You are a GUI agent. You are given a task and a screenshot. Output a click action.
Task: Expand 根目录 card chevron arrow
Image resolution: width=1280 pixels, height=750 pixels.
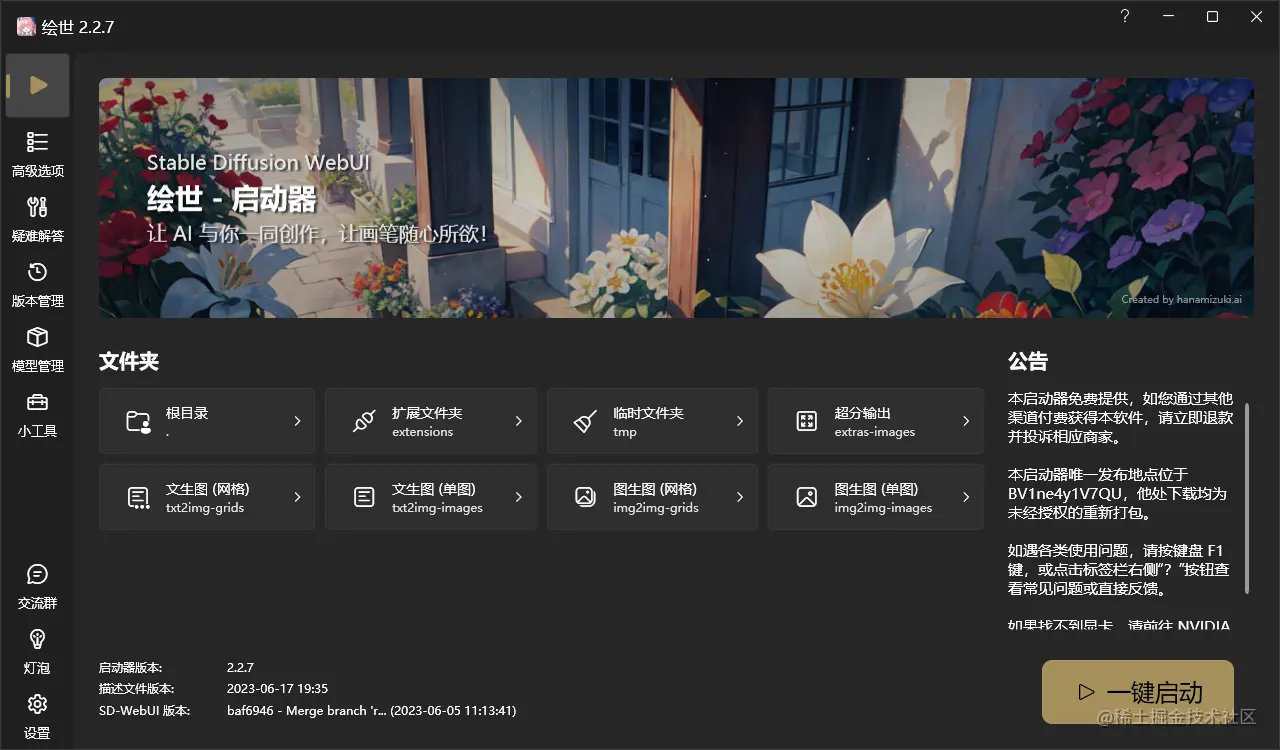pos(297,421)
